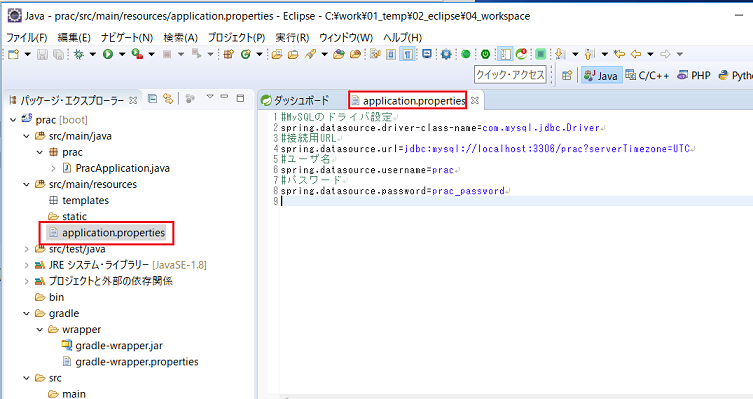The height and width of the screenshot is (399, 753).
Task: Open the ヘルプ(H) menu
Action: 402,37
